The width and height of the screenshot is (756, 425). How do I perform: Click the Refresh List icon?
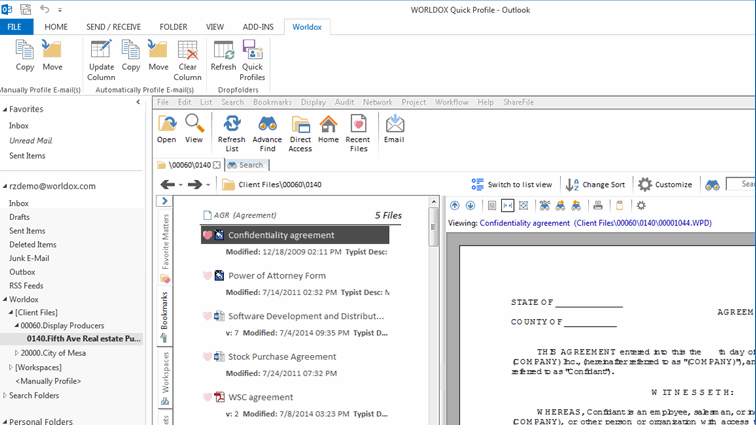[232, 123]
